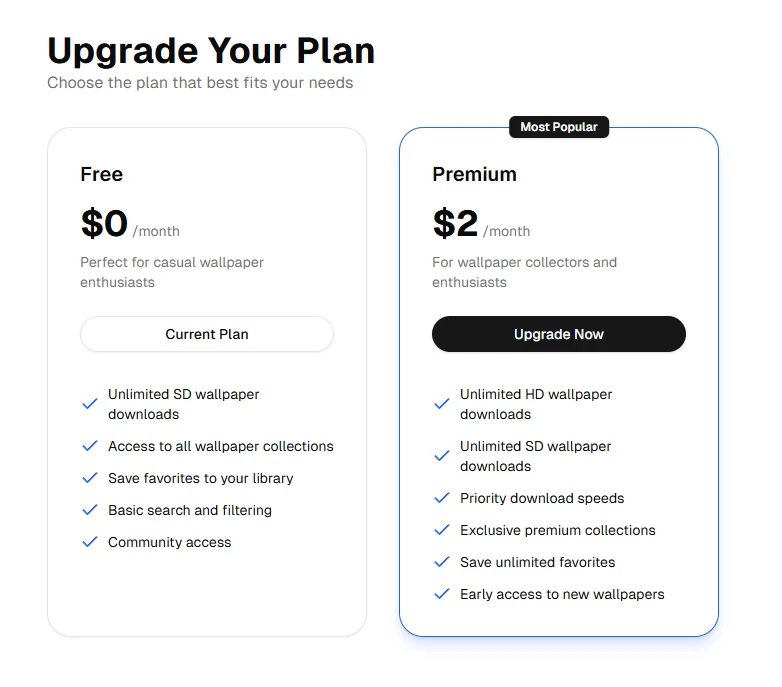Viewport: 782px width, 687px height.
Task: Click checkmark beside Exclusive premium collections
Action: (x=441, y=530)
